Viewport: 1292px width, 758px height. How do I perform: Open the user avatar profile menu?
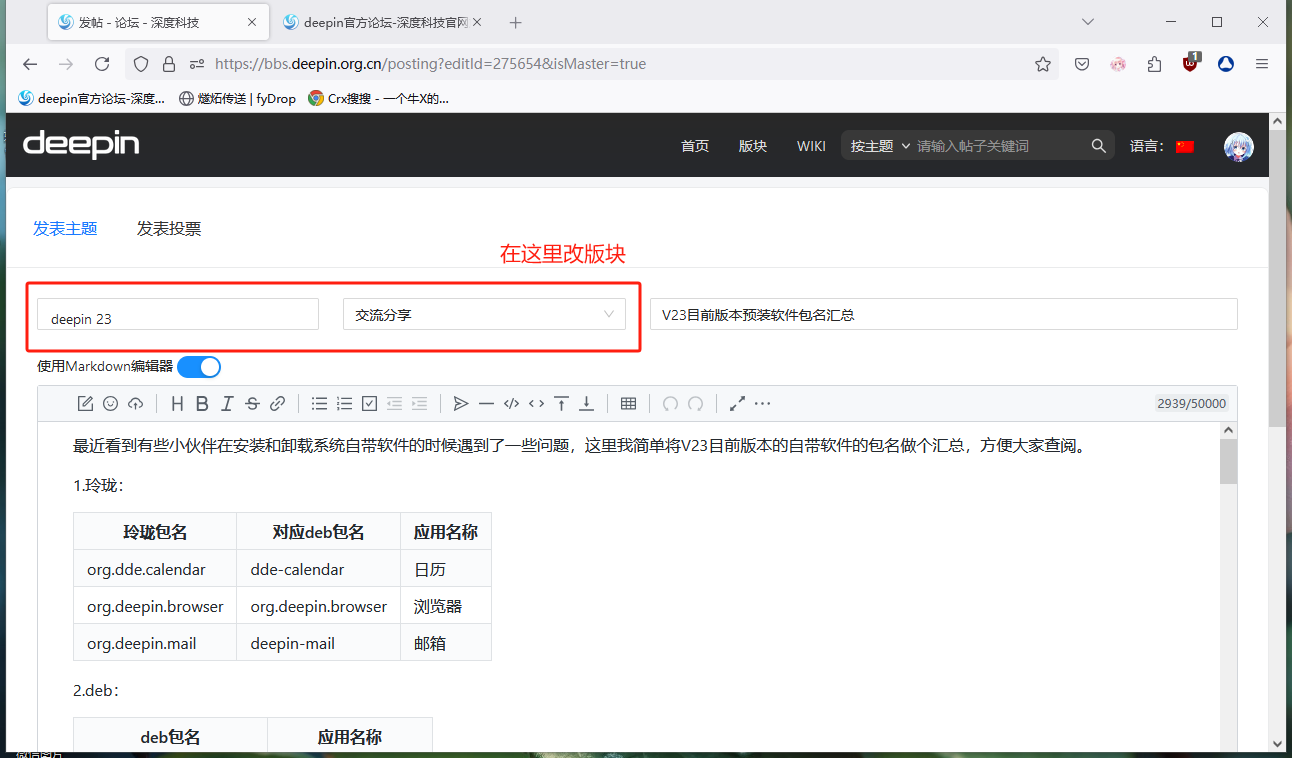click(x=1239, y=146)
